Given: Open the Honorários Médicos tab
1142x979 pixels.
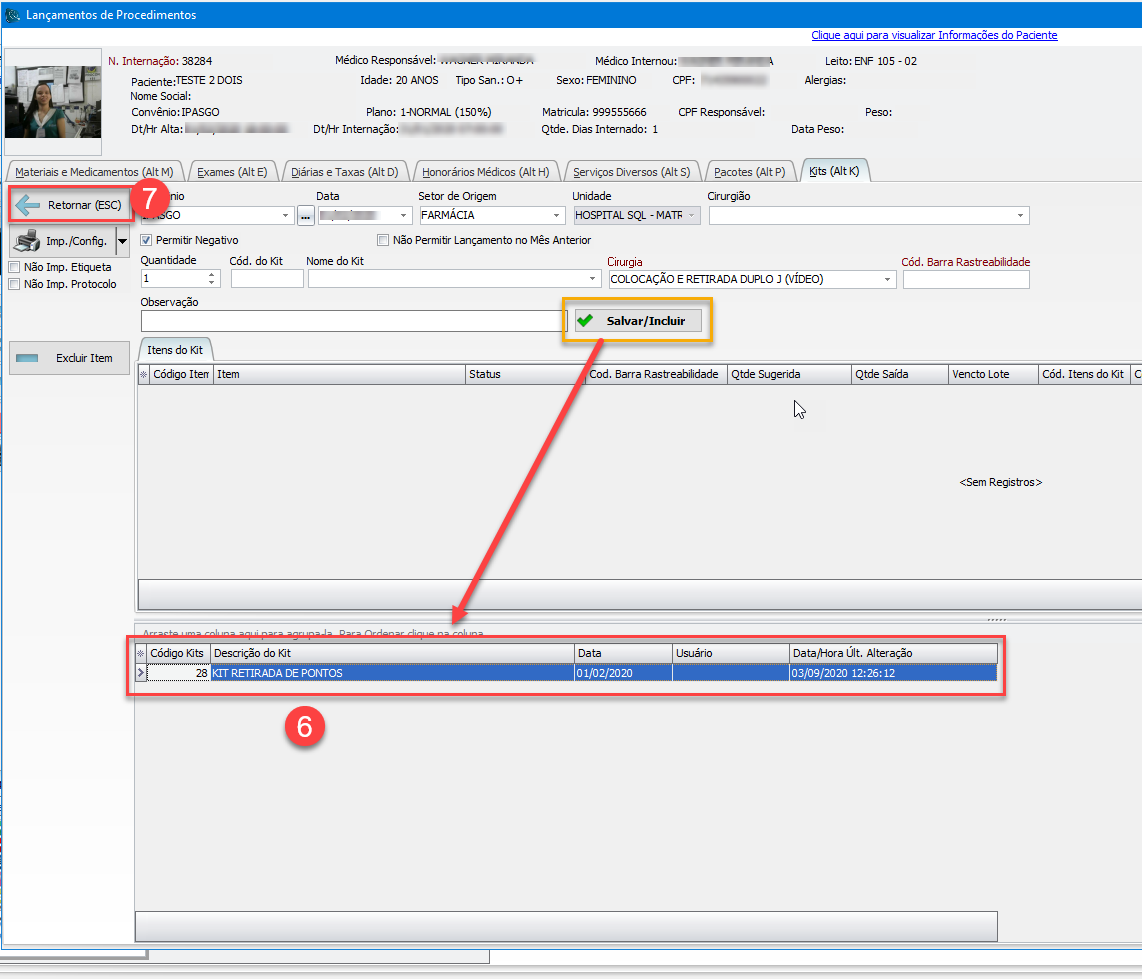Looking at the screenshot, I should click(x=485, y=172).
